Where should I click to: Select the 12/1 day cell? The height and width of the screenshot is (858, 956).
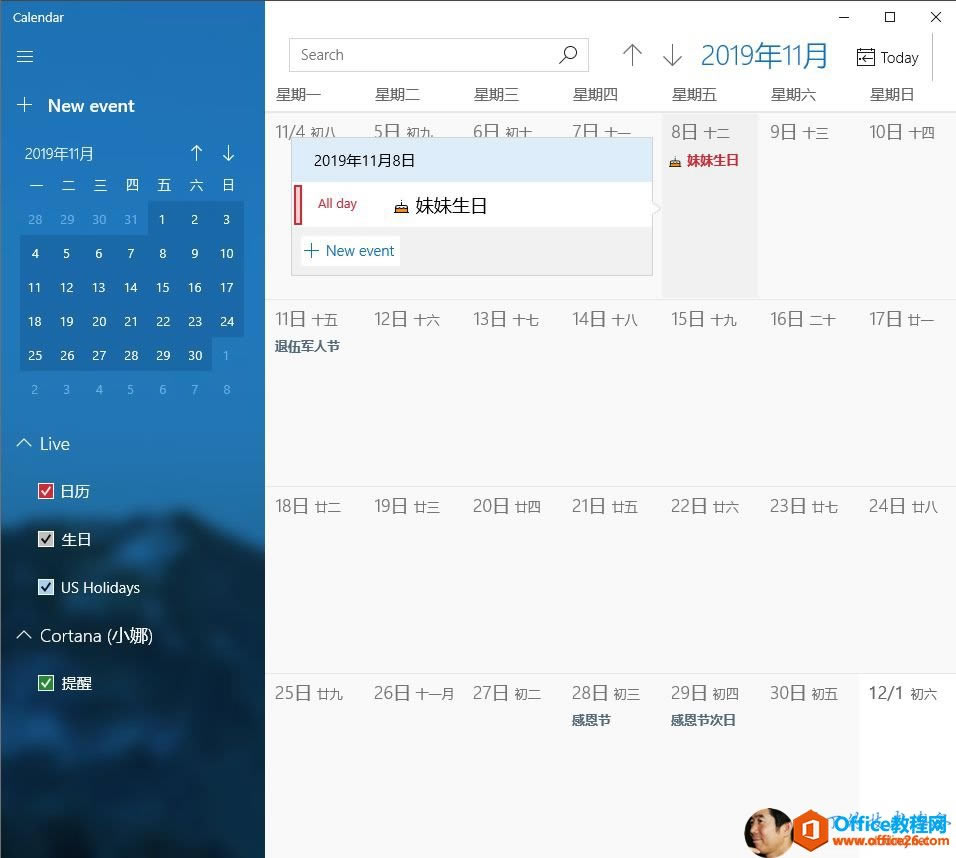(x=907, y=765)
